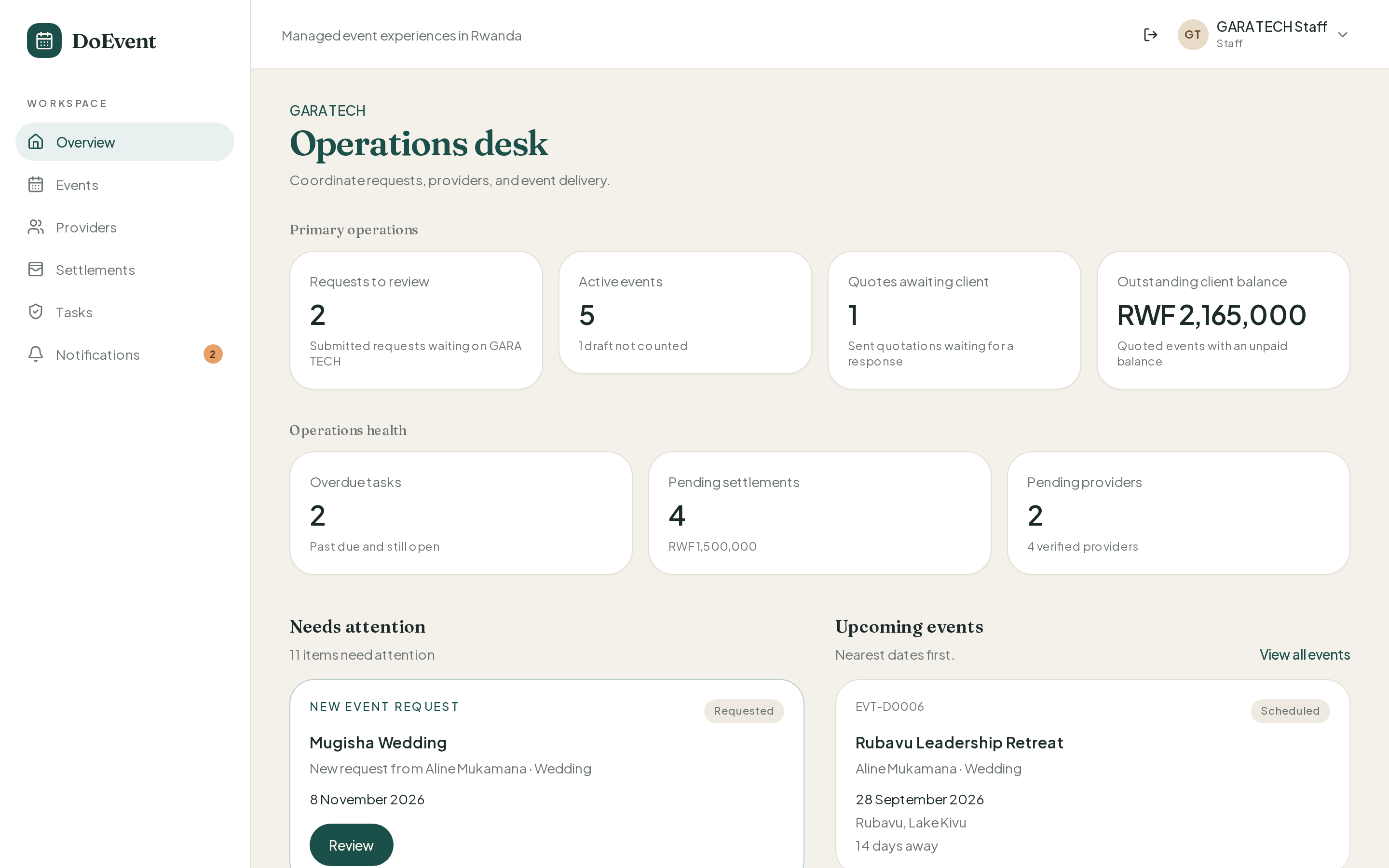Click the GT user avatar
1389x868 pixels.
click(1193, 35)
